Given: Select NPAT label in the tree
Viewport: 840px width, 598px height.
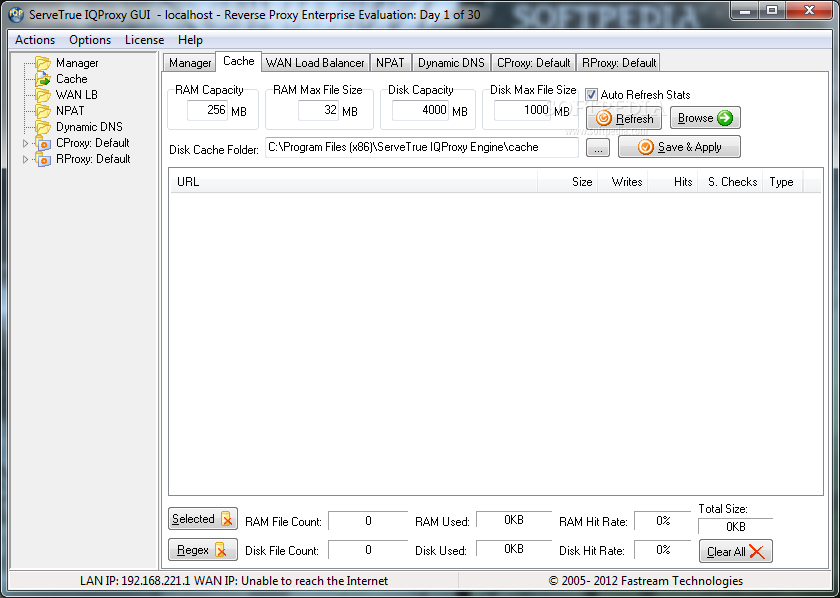Looking at the screenshot, I should point(70,111).
